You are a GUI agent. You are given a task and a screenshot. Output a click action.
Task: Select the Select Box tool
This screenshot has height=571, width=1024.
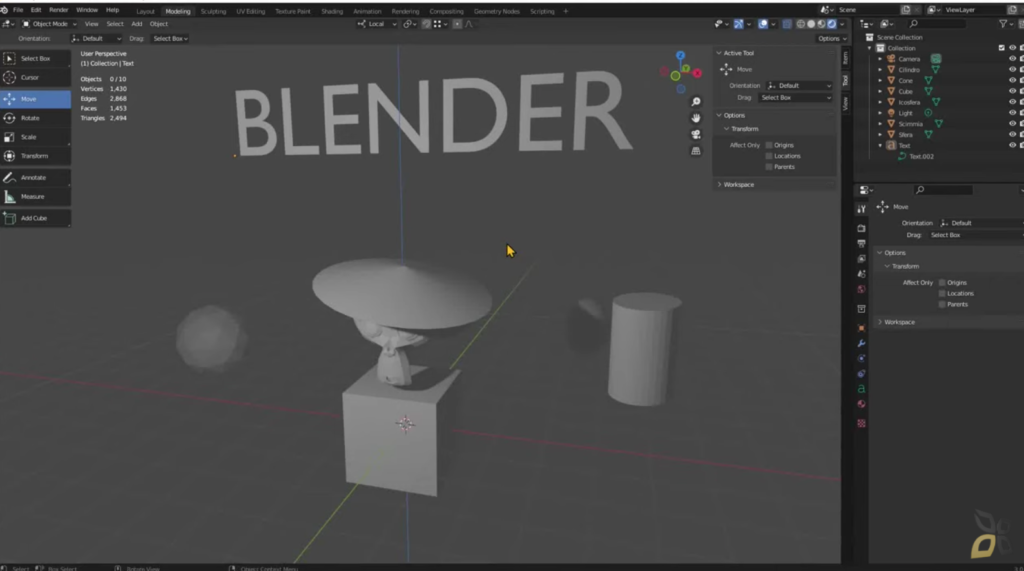[35, 58]
